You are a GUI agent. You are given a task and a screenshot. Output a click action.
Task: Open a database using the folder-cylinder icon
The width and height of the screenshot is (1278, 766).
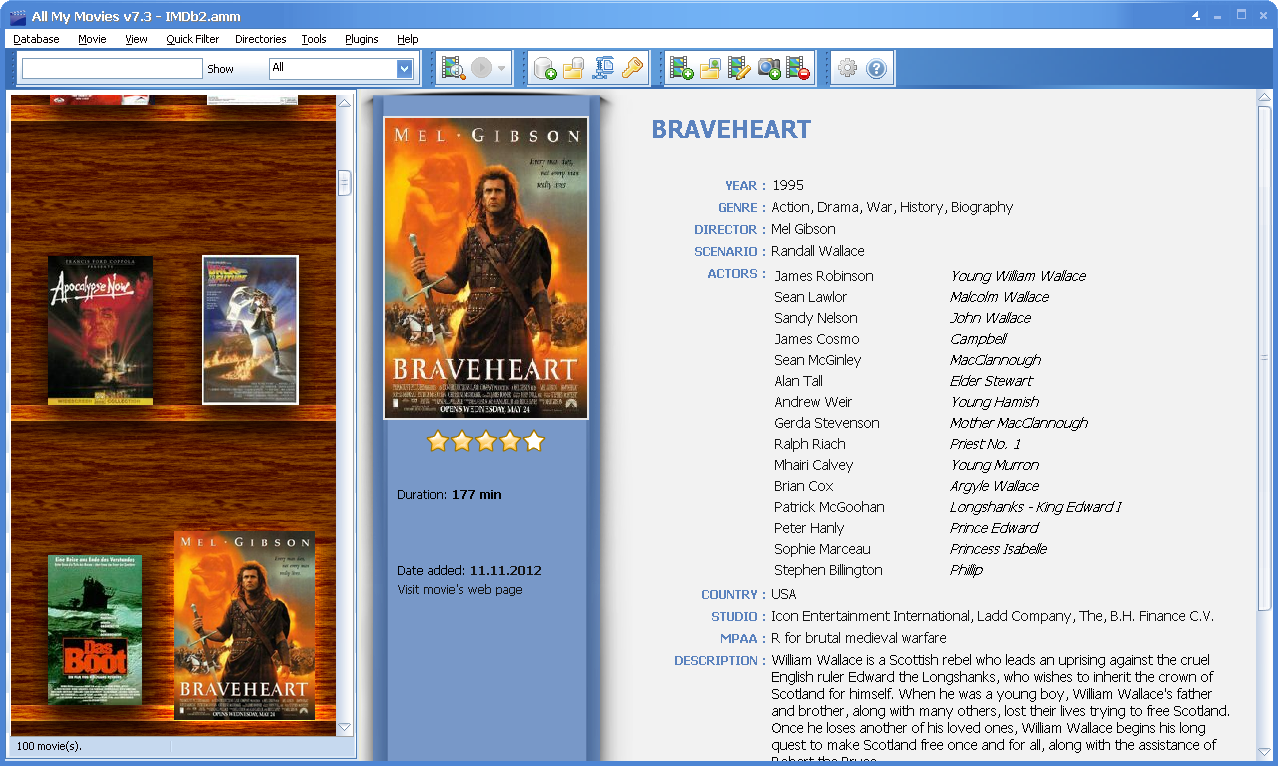tap(573, 68)
